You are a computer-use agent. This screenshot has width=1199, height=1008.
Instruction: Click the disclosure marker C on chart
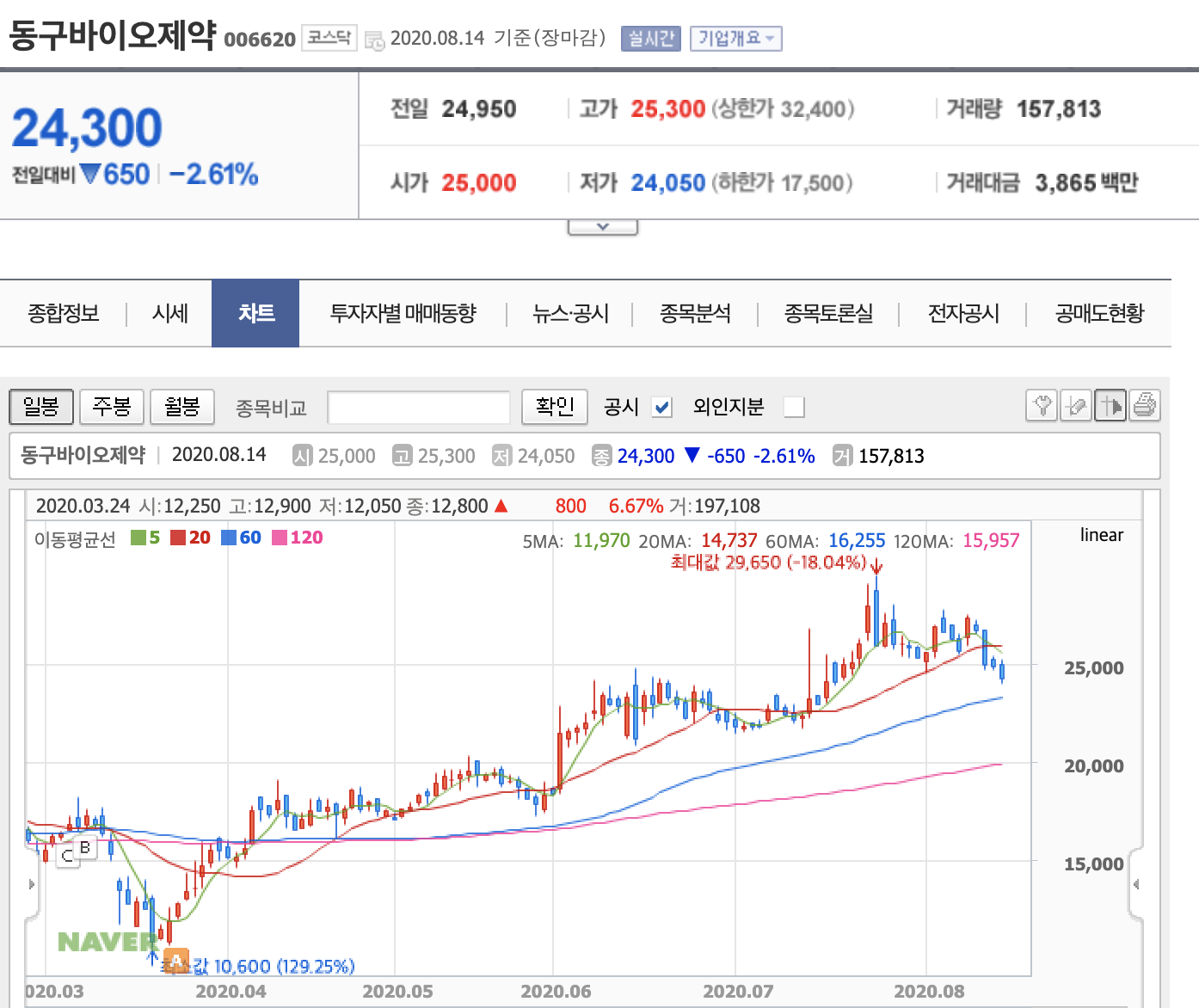(67, 856)
